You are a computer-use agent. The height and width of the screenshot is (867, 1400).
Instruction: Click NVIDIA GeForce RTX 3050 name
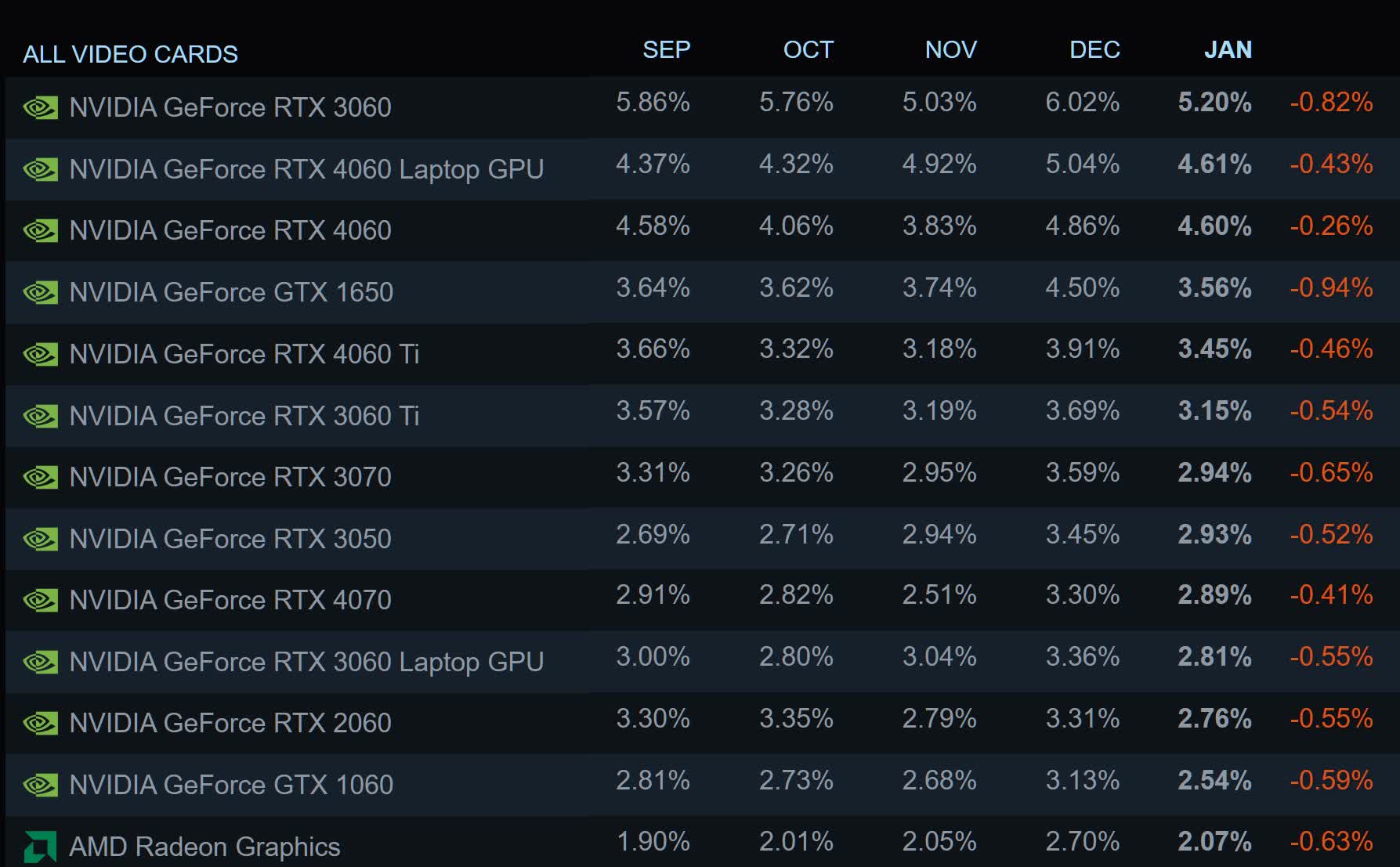[230, 539]
